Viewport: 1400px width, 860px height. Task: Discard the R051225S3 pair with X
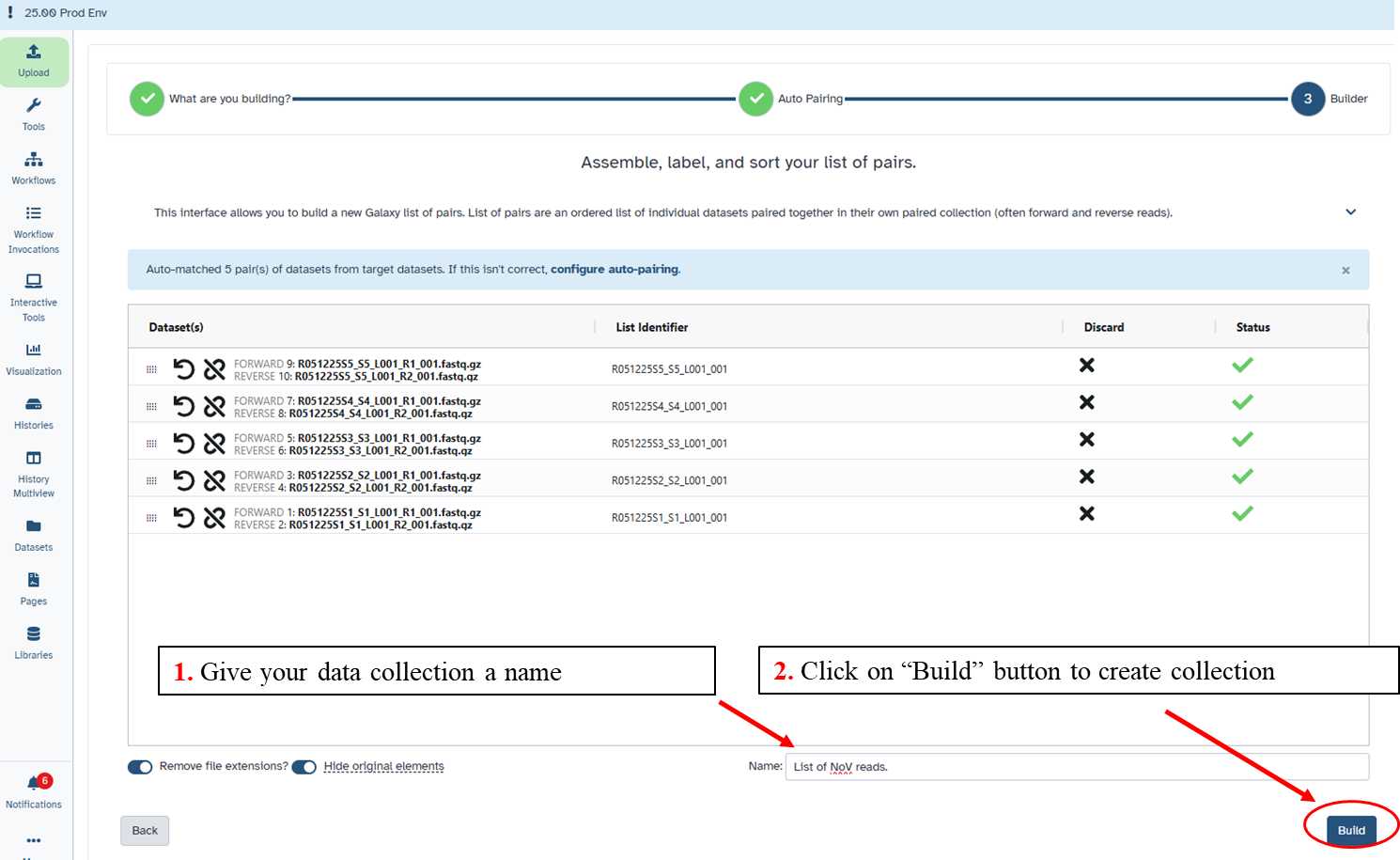1086,440
